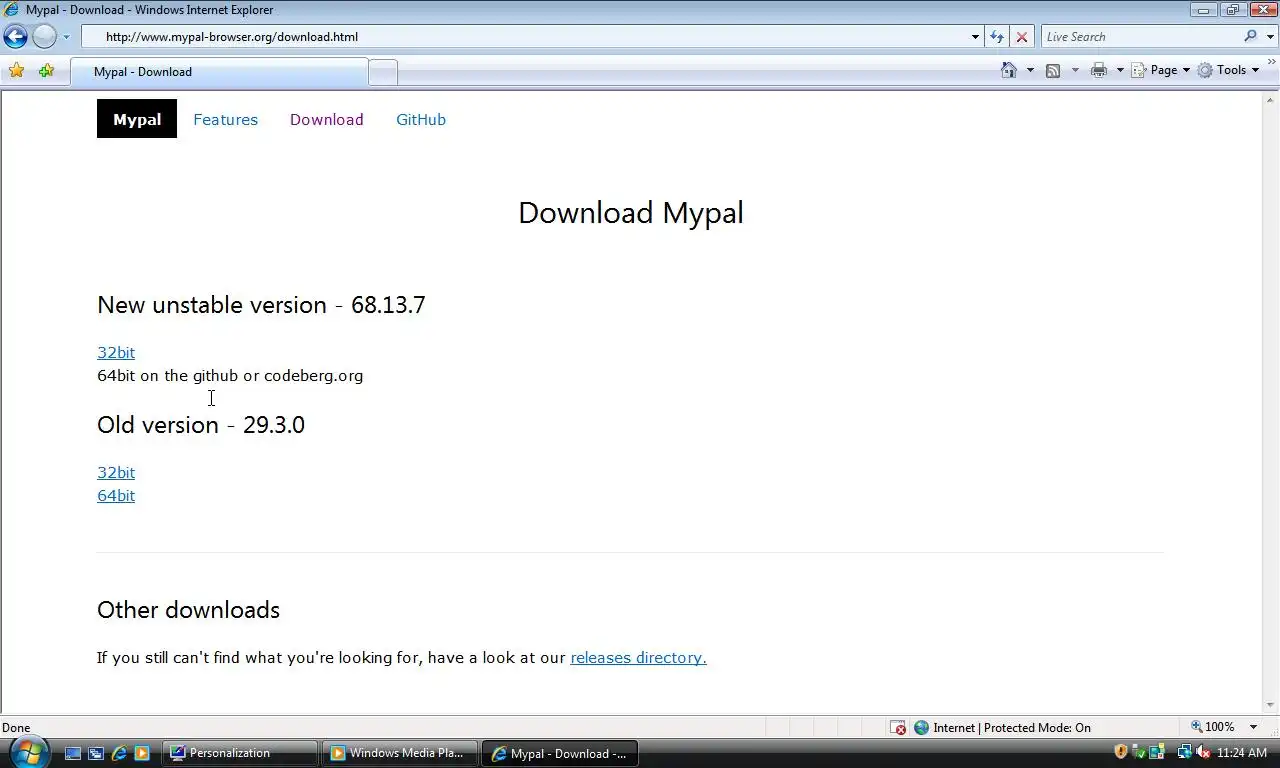Download 32bit of old version 29.3.0
The width and height of the screenshot is (1280, 768).
[x=116, y=472]
